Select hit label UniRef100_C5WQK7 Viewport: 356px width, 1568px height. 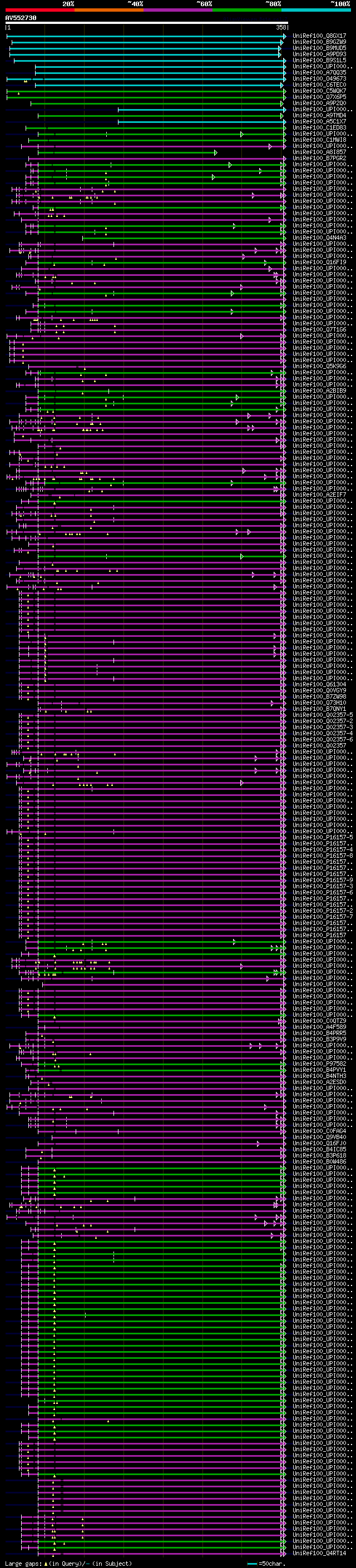pyautogui.click(x=319, y=91)
